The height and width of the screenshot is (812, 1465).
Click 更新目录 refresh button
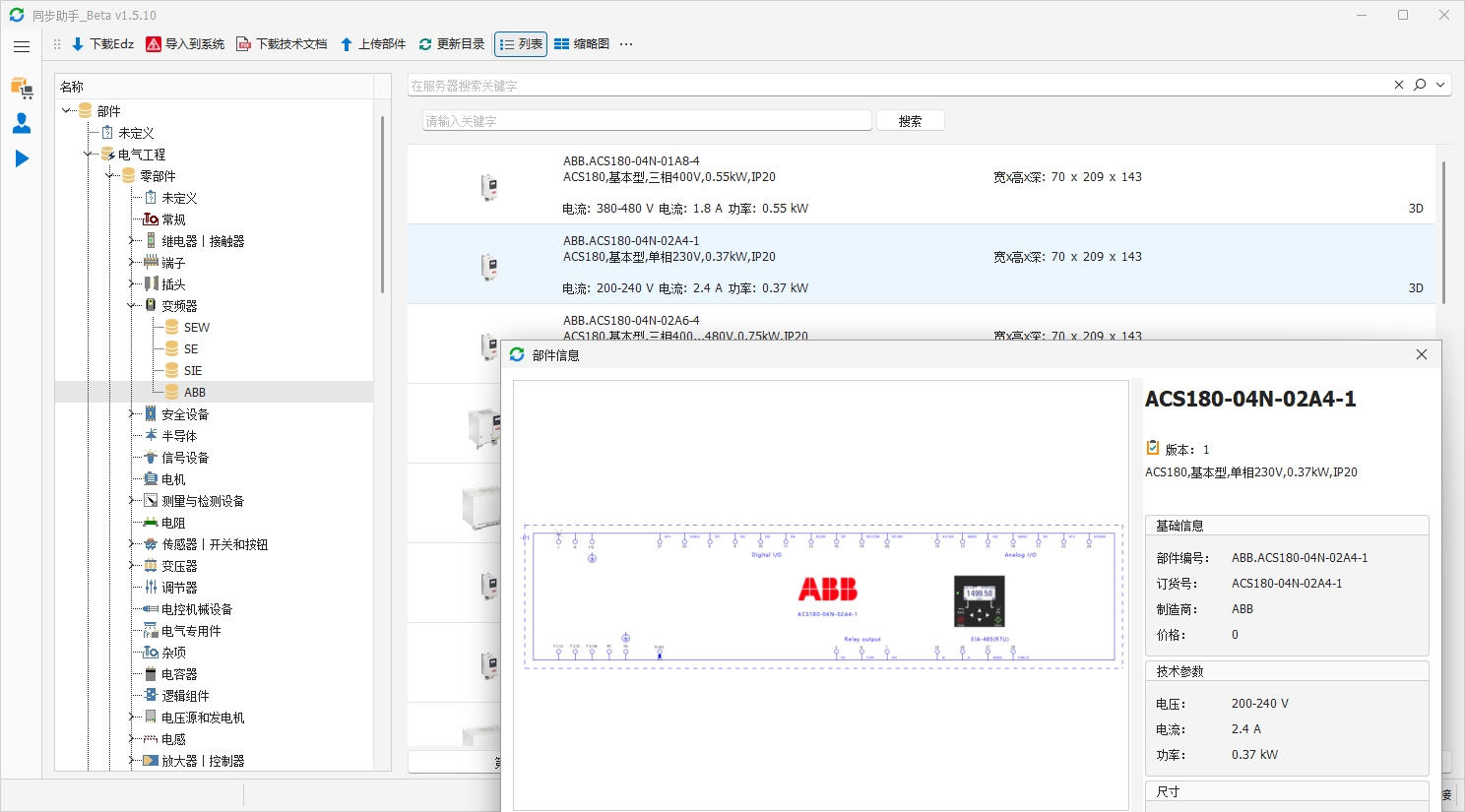coord(452,44)
